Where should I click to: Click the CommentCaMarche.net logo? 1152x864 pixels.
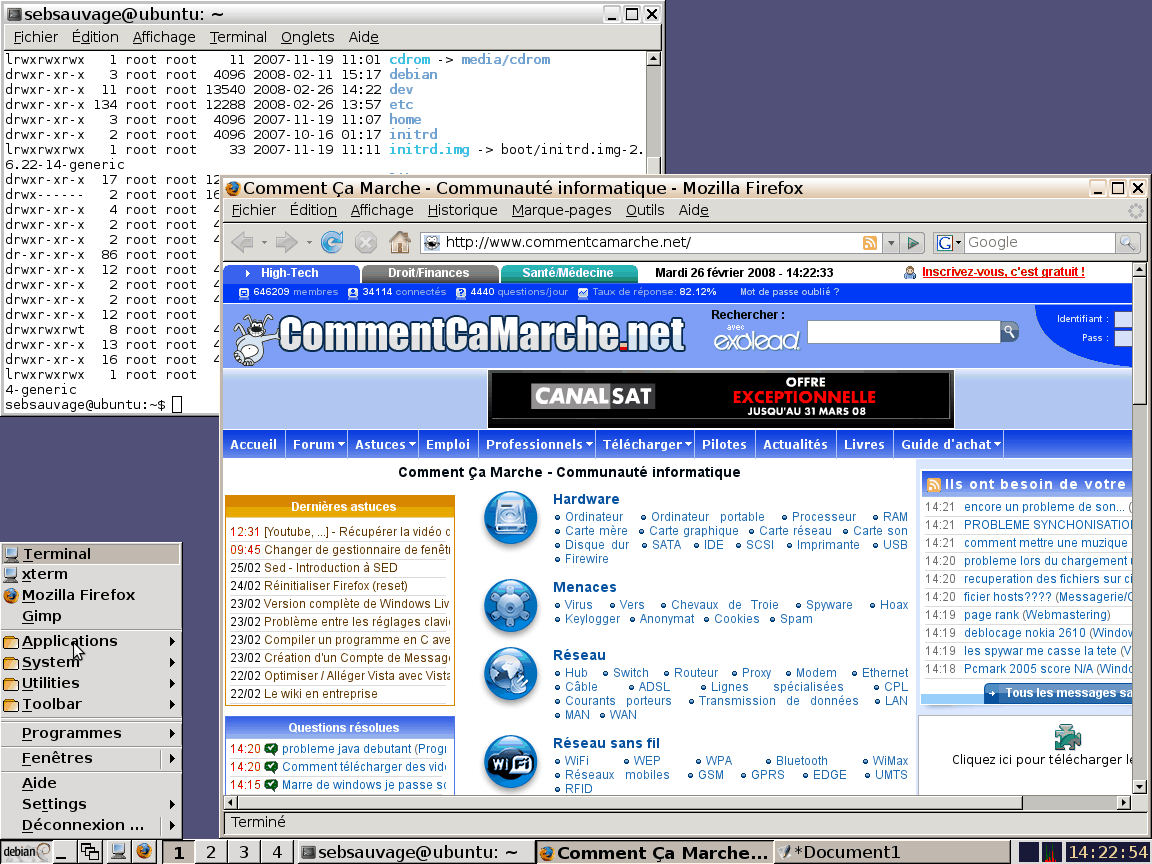point(460,338)
